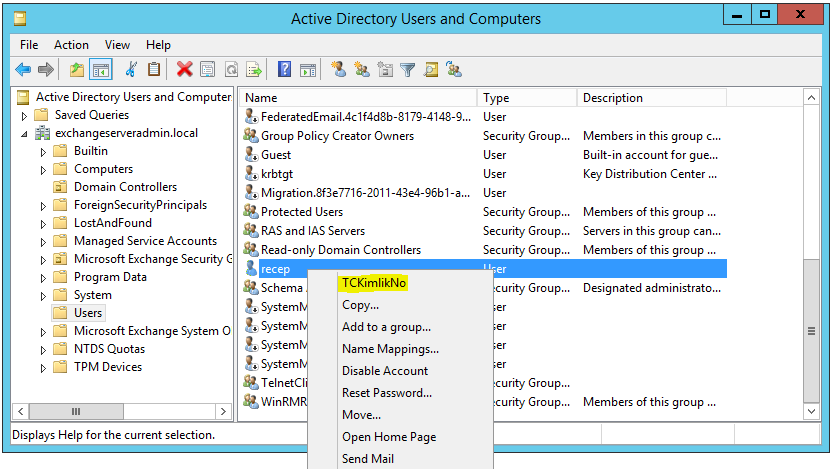
Task: Expand the Managed Service Accounts container
Action: point(43,242)
